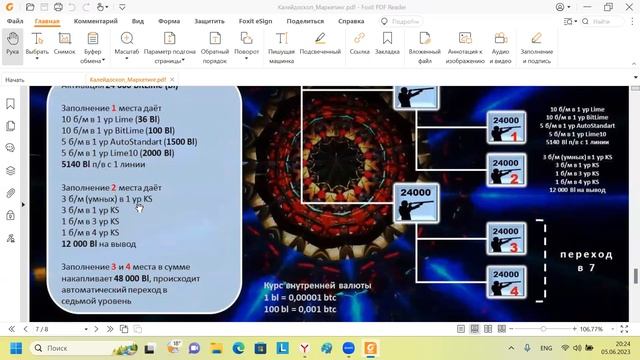Open the Pages panel in left sidebar
The width and height of the screenshot is (640, 360).
point(11,126)
